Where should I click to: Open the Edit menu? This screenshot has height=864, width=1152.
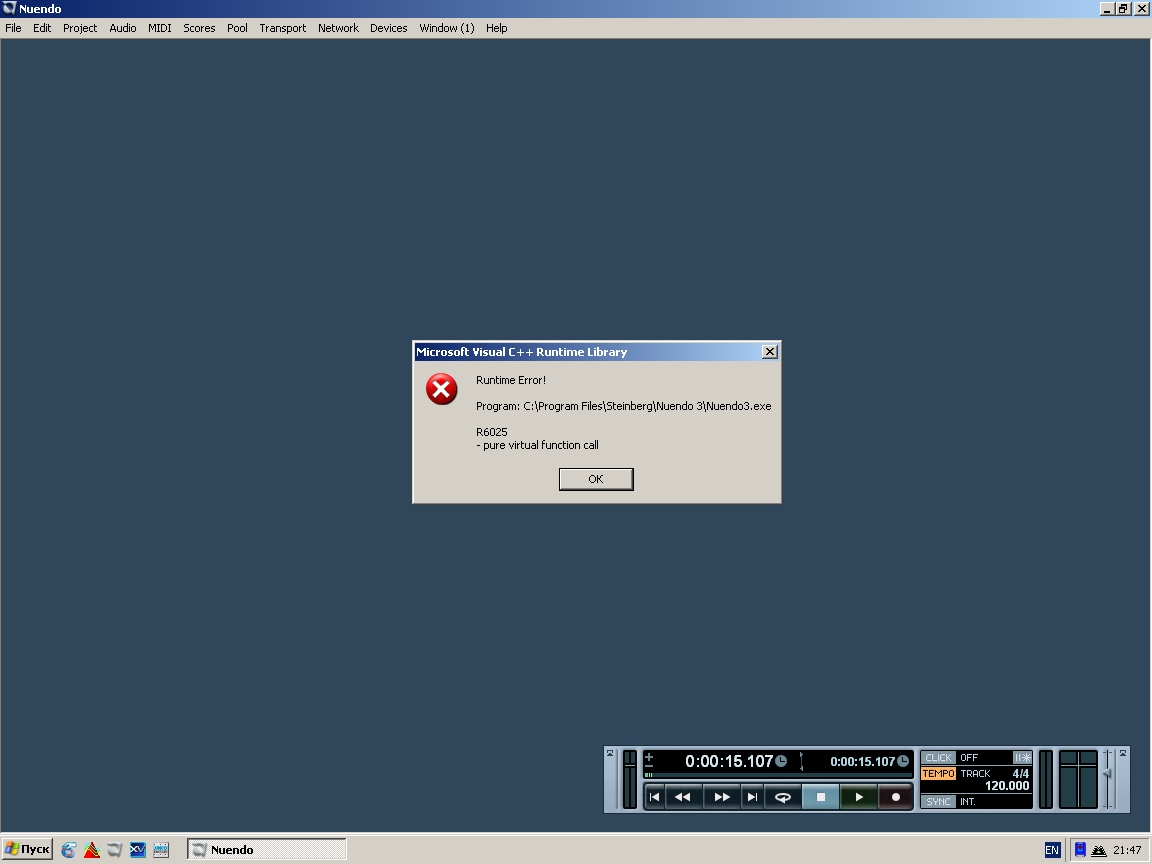pos(42,28)
